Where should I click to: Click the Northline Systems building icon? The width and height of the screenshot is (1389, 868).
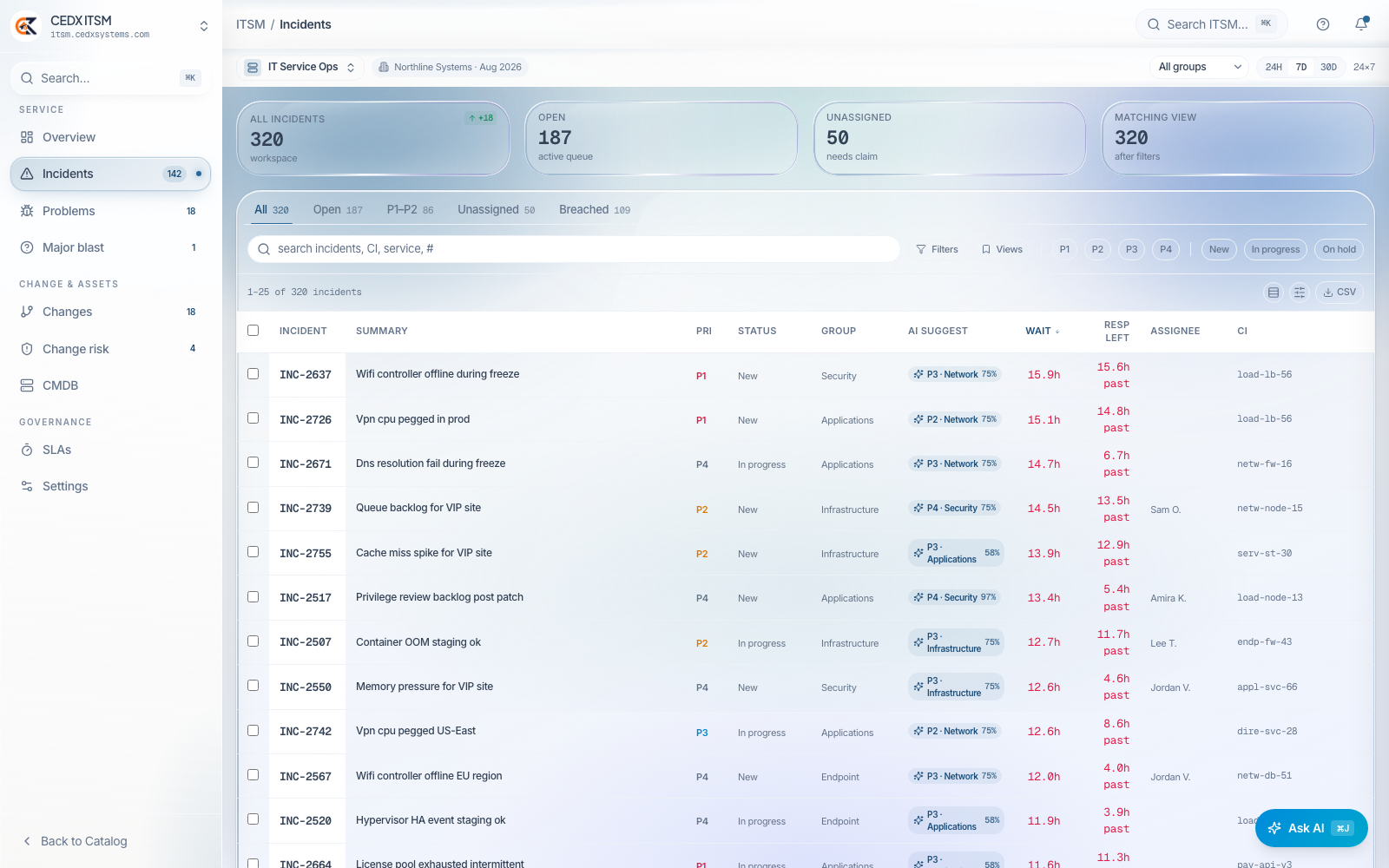pyautogui.click(x=384, y=67)
